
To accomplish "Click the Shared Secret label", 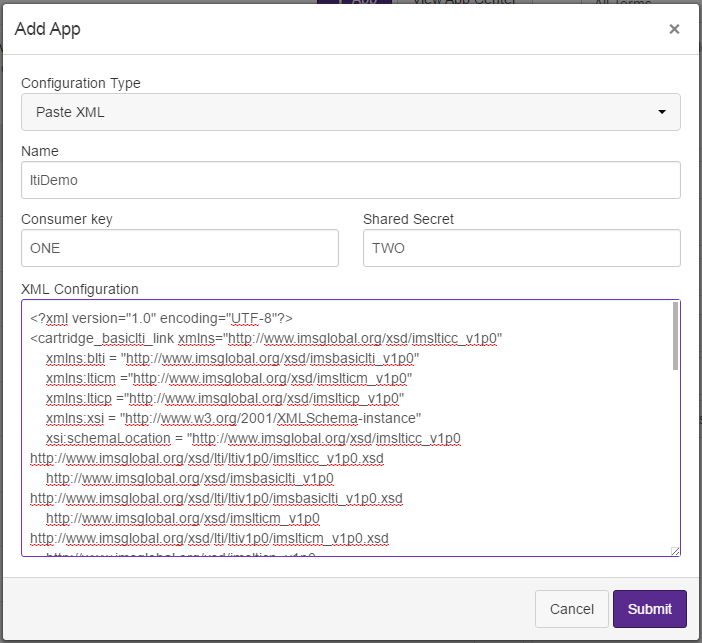I will coord(408,219).
